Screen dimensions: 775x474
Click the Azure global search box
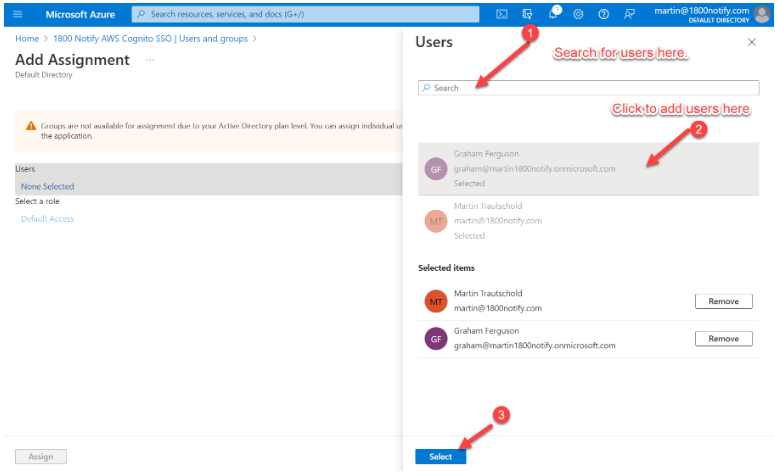point(305,14)
